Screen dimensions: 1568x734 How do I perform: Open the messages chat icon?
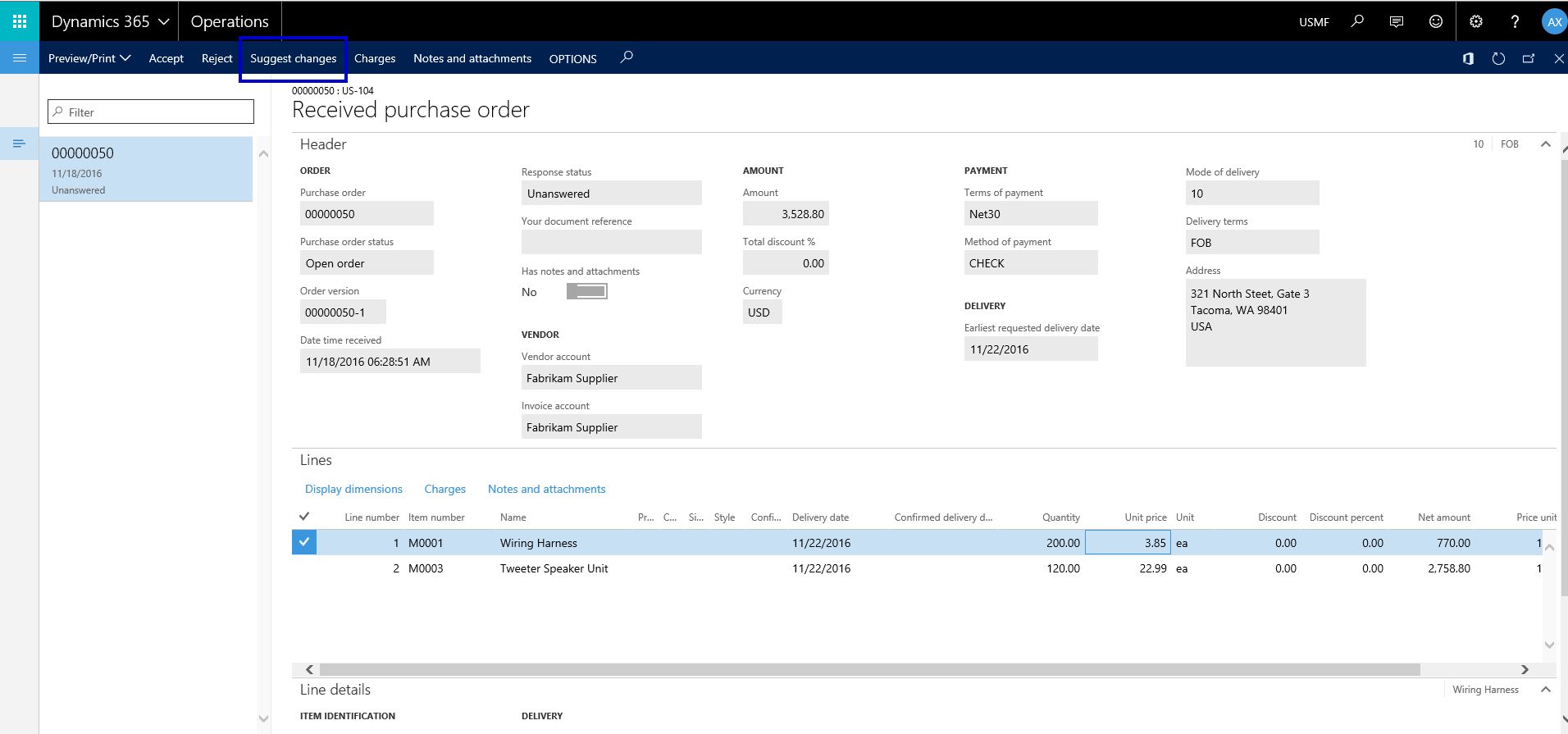point(1397,21)
